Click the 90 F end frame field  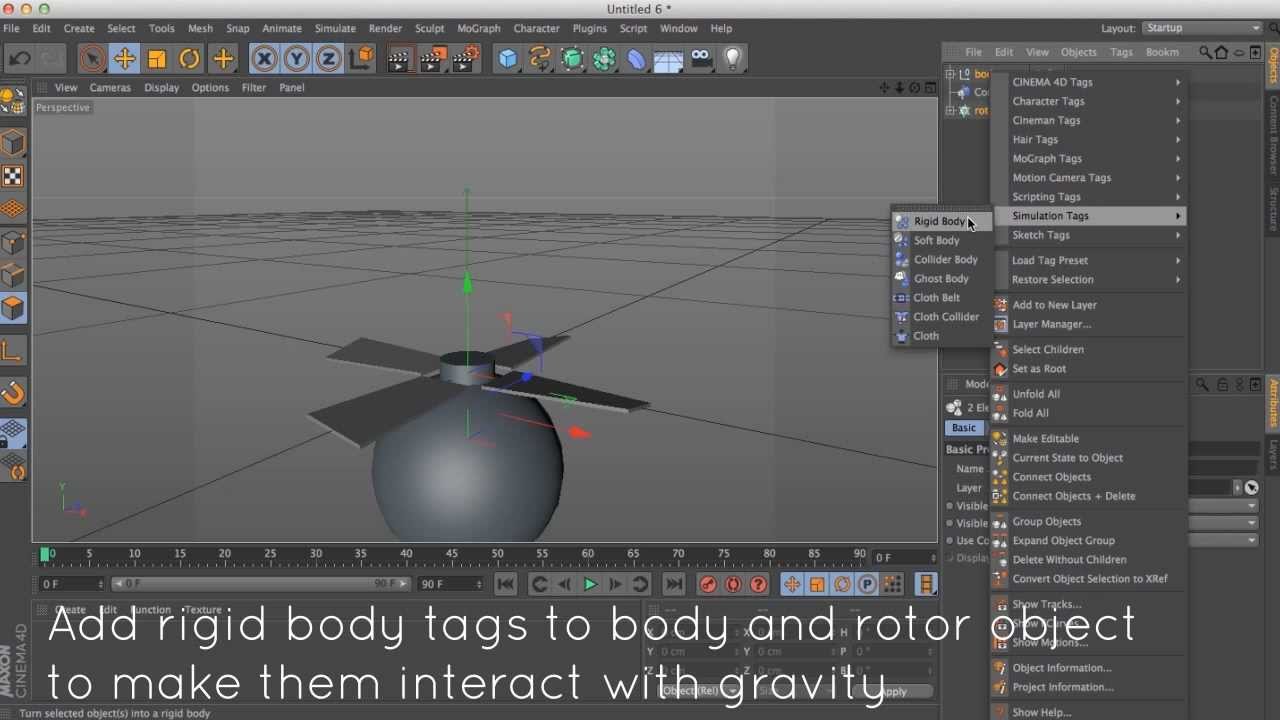click(x=450, y=584)
